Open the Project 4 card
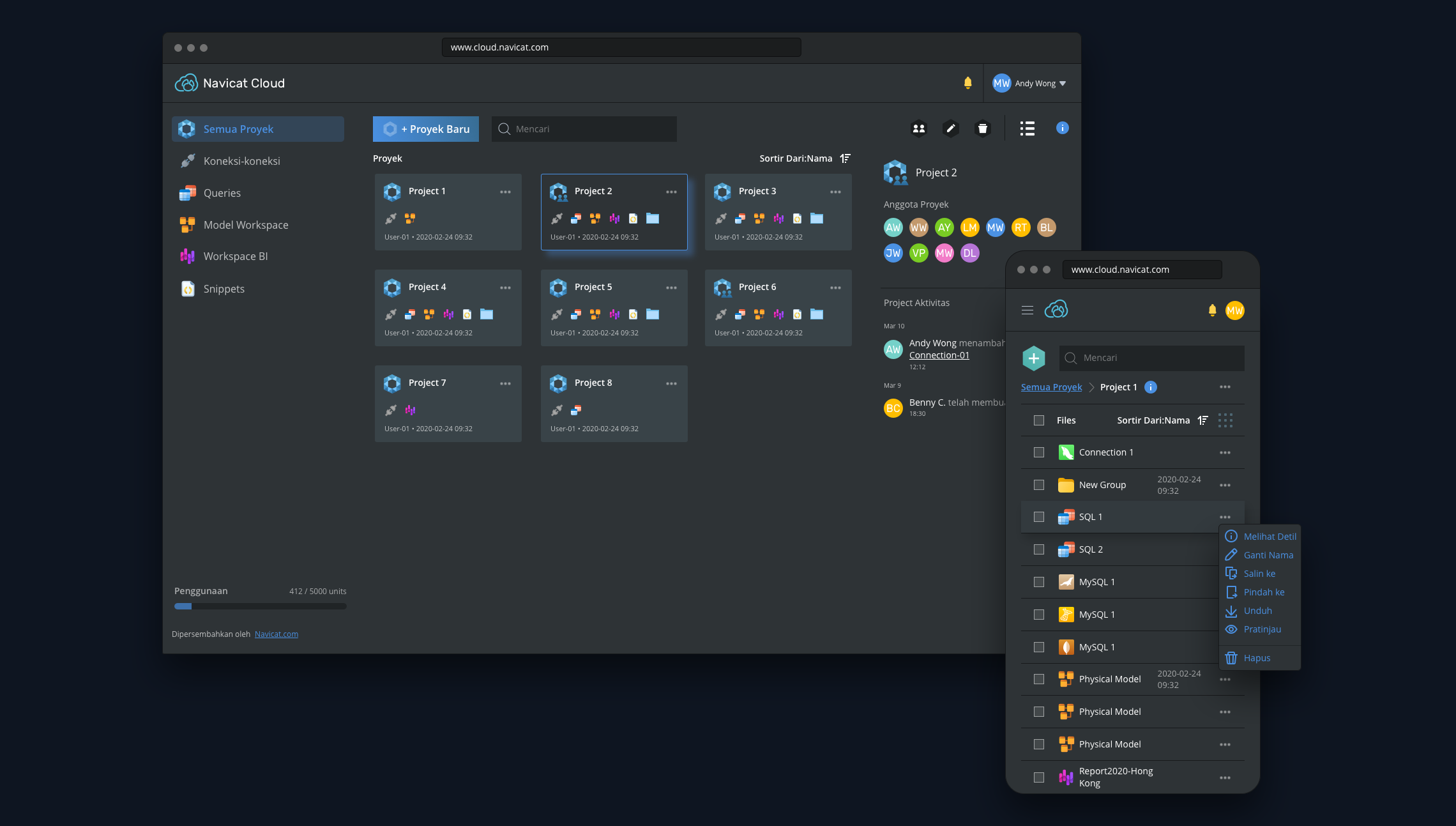 coord(448,308)
